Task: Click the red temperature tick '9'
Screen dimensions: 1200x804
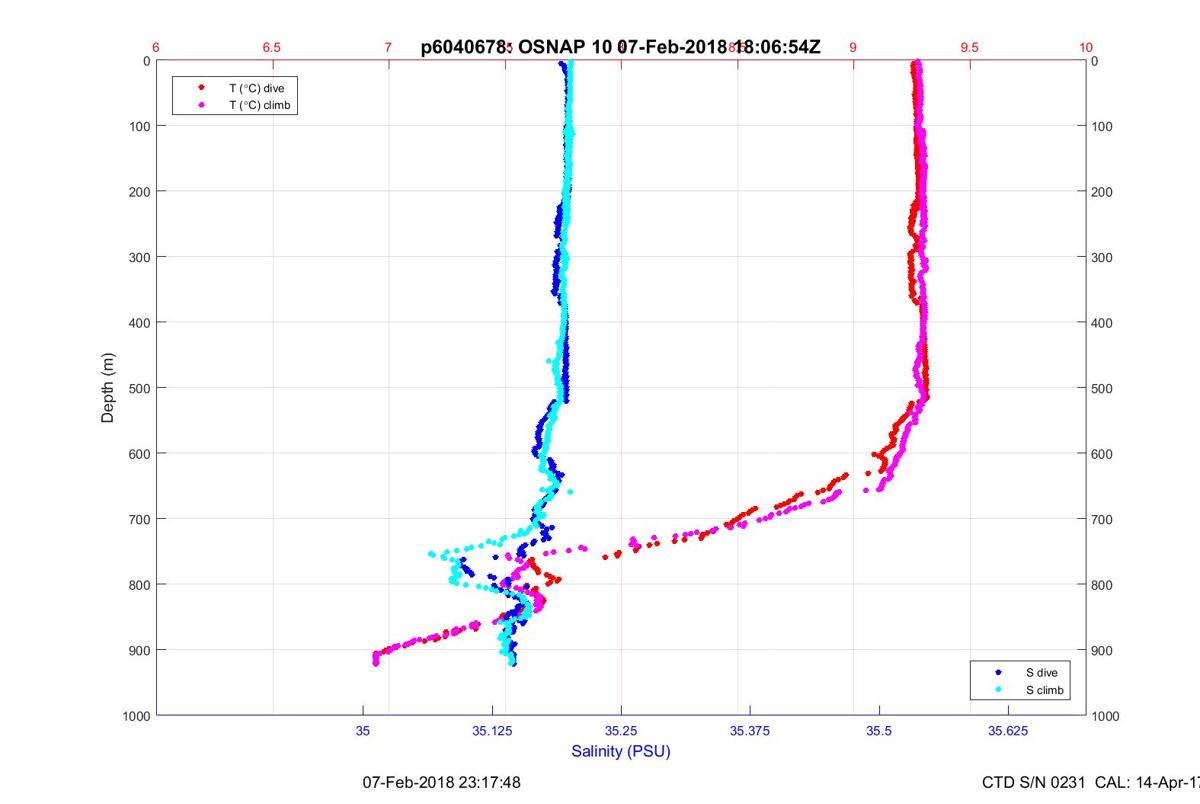Action: click(853, 47)
